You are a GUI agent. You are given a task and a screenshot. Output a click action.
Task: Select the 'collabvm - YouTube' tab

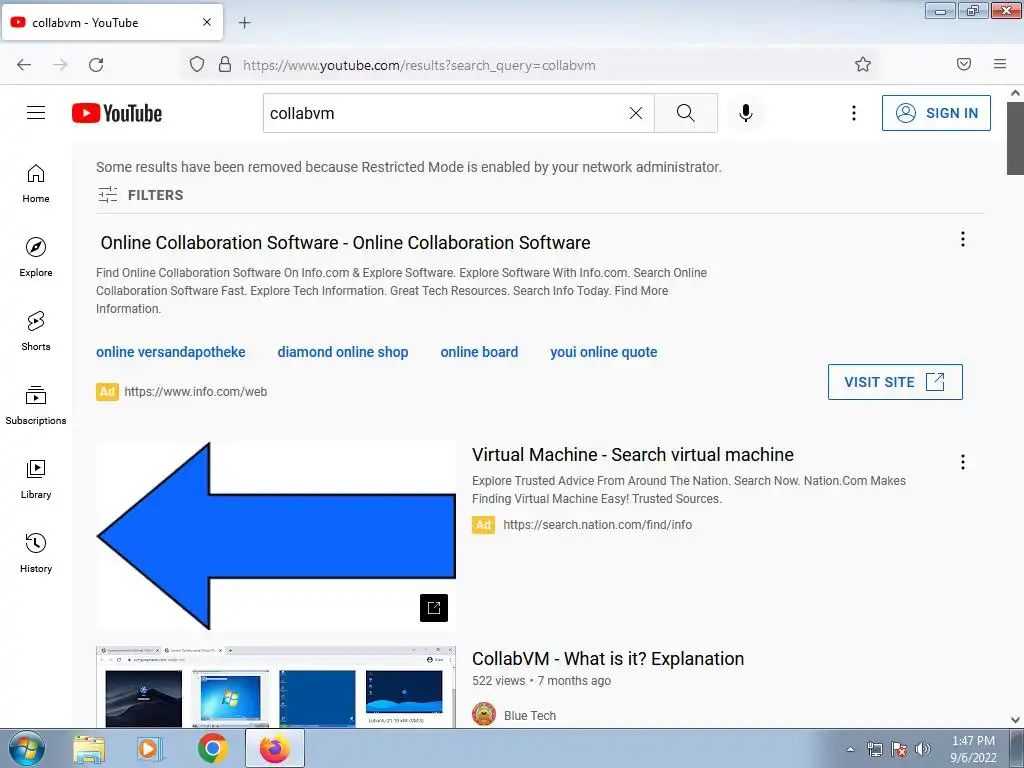coord(112,22)
